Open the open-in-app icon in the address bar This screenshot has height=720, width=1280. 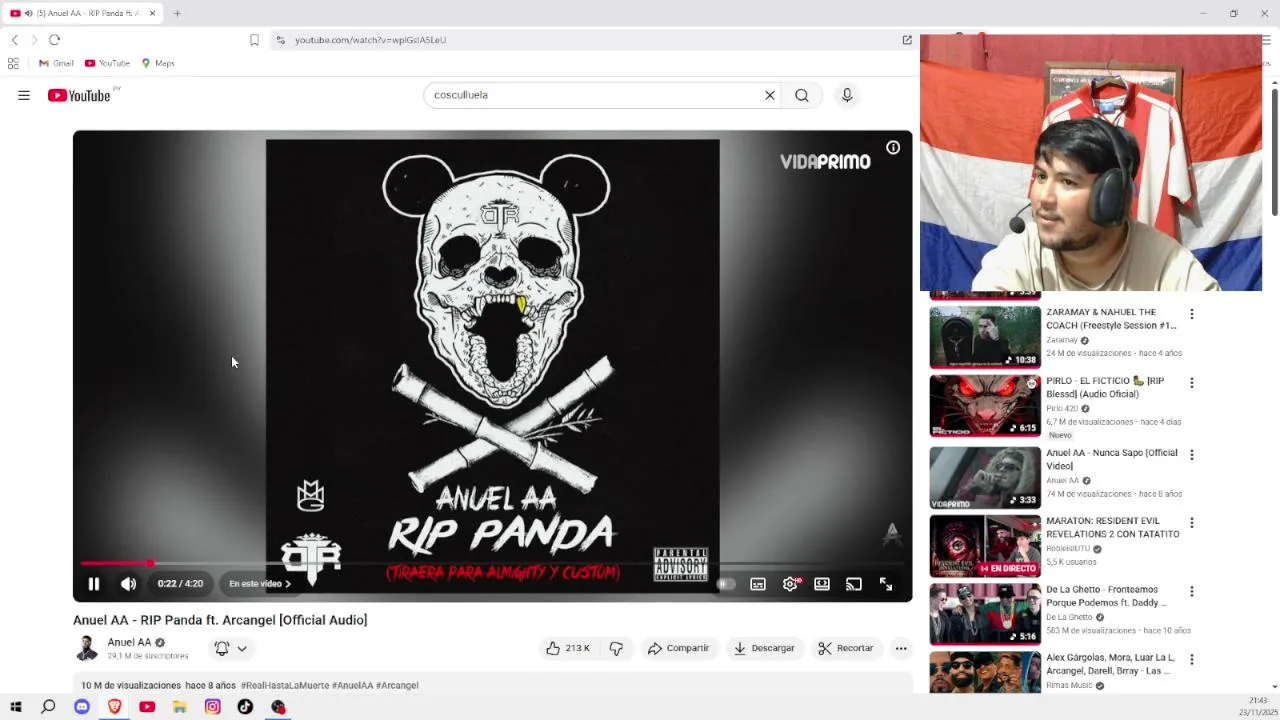tap(907, 40)
